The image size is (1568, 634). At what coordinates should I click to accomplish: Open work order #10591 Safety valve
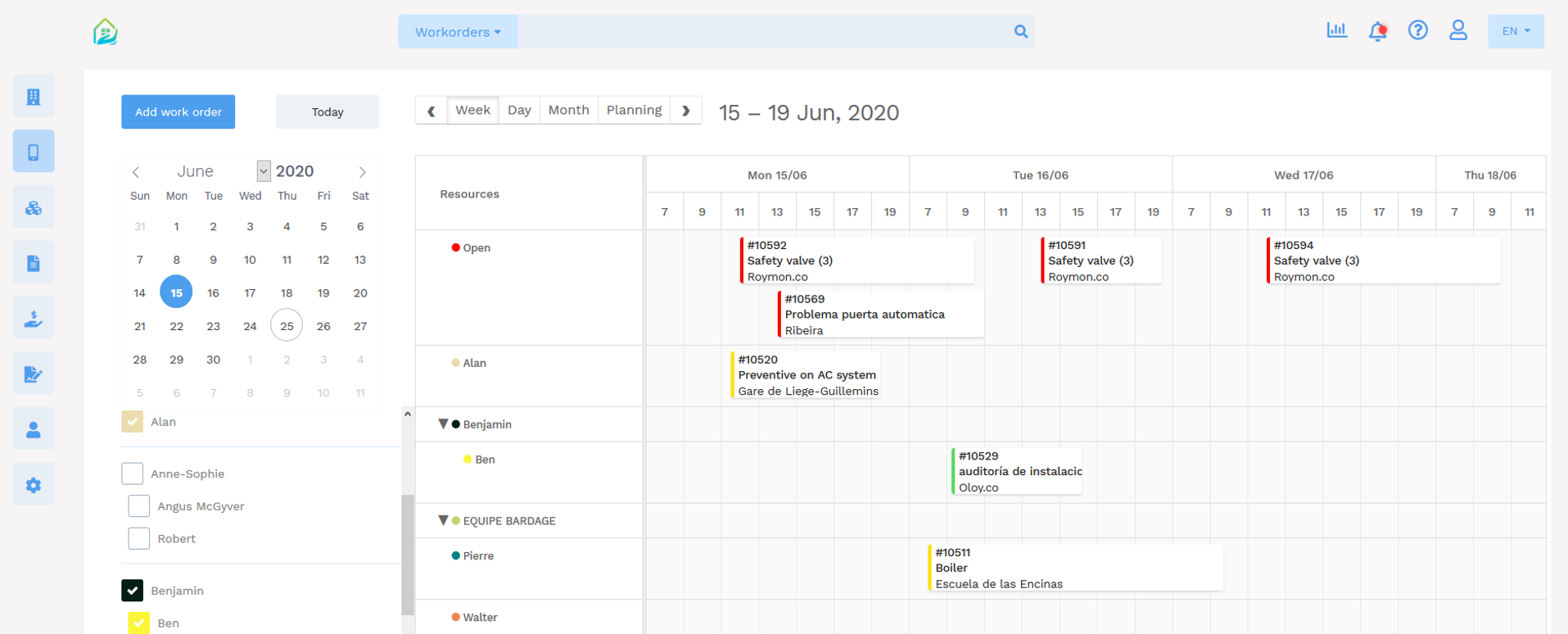pos(1101,260)
